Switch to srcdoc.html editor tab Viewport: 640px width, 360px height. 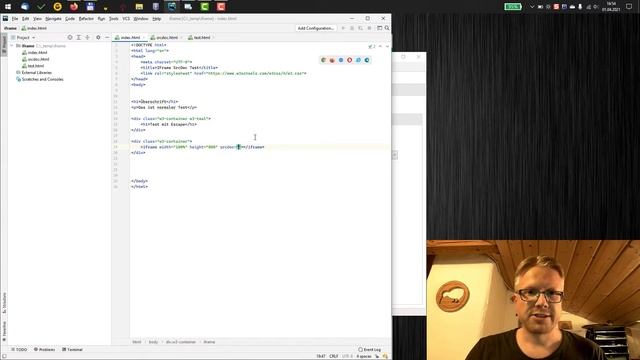tap(166, 37)
